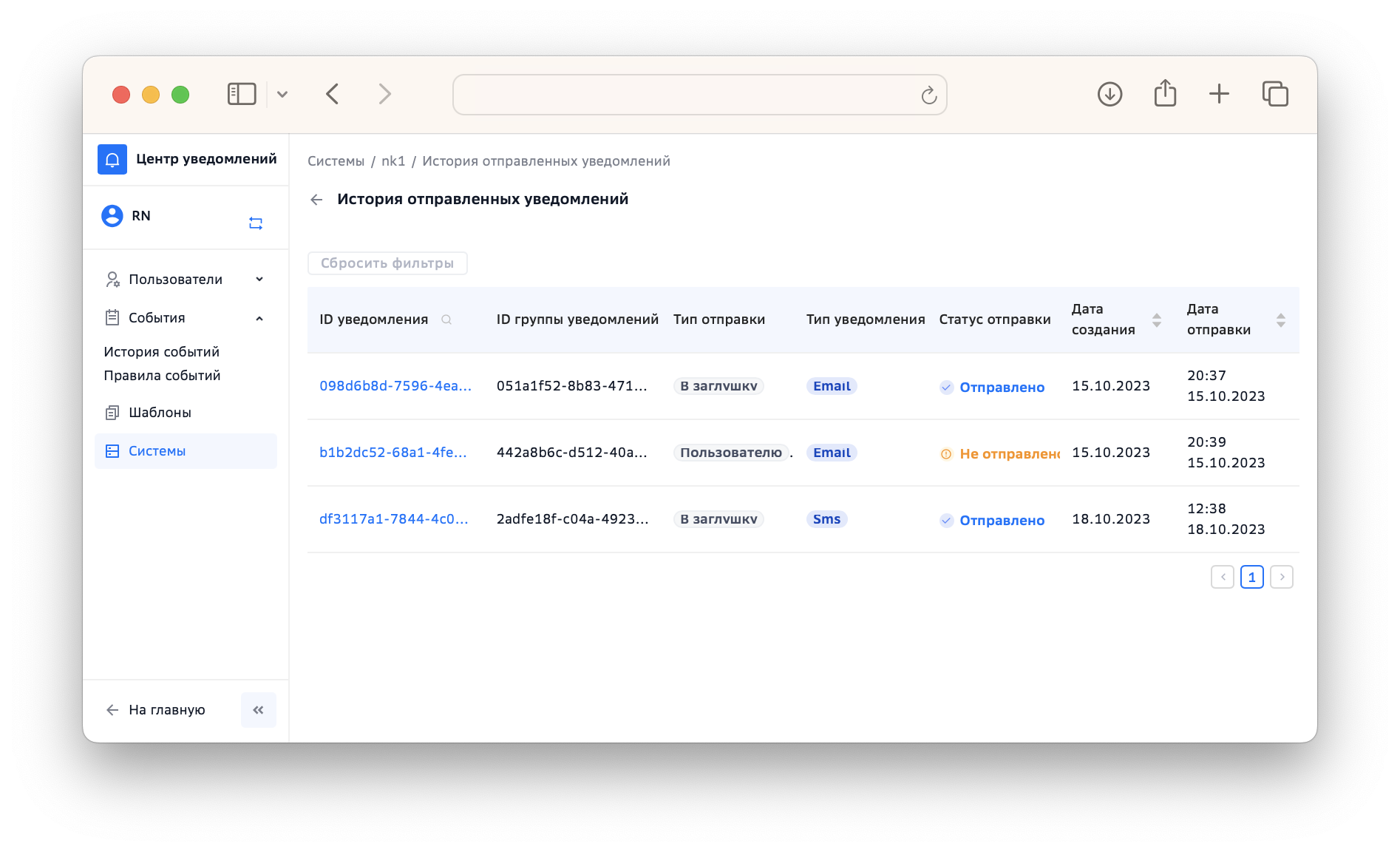This screenshot has height=852, width=1400.
Task: Click Пользователю tag in b1b2dc52 row
Action: click(731, 453)
